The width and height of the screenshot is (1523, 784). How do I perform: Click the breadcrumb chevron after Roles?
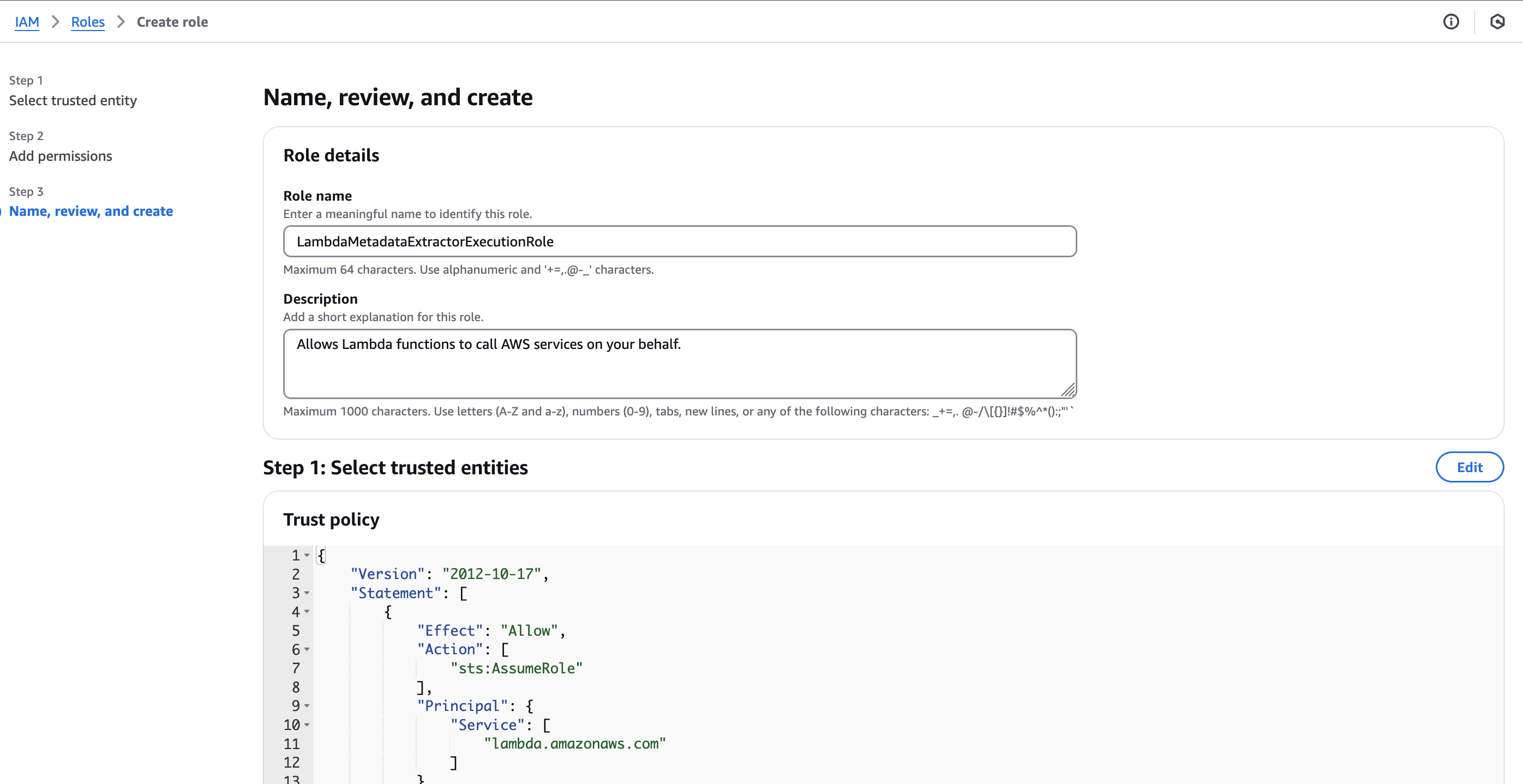[x=121, y=22]
